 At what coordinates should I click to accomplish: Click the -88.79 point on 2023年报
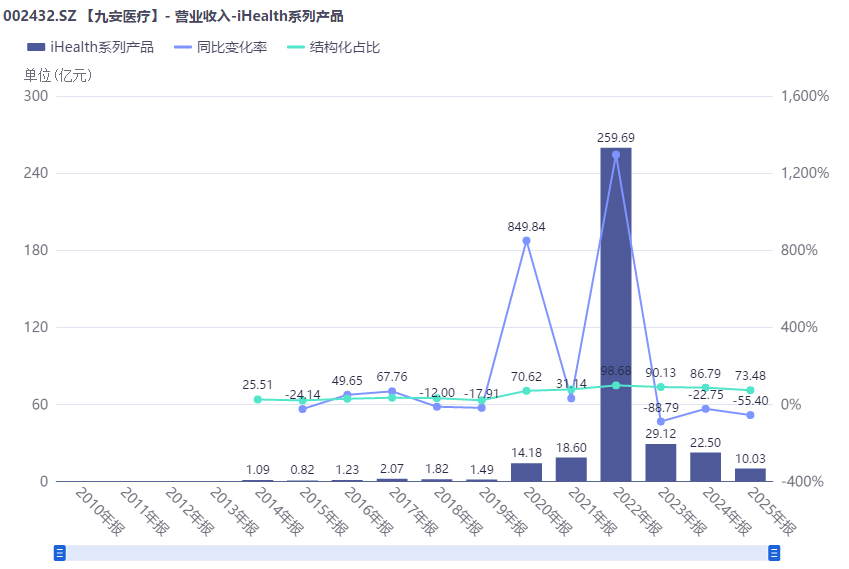661,421
